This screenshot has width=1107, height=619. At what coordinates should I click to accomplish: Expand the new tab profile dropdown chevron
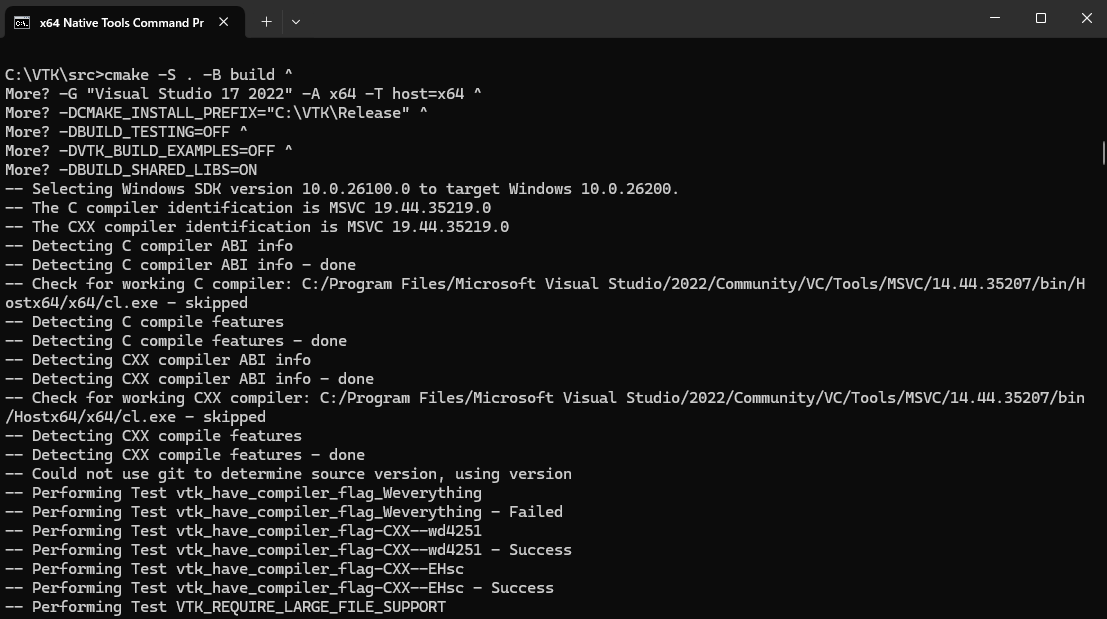296,22
